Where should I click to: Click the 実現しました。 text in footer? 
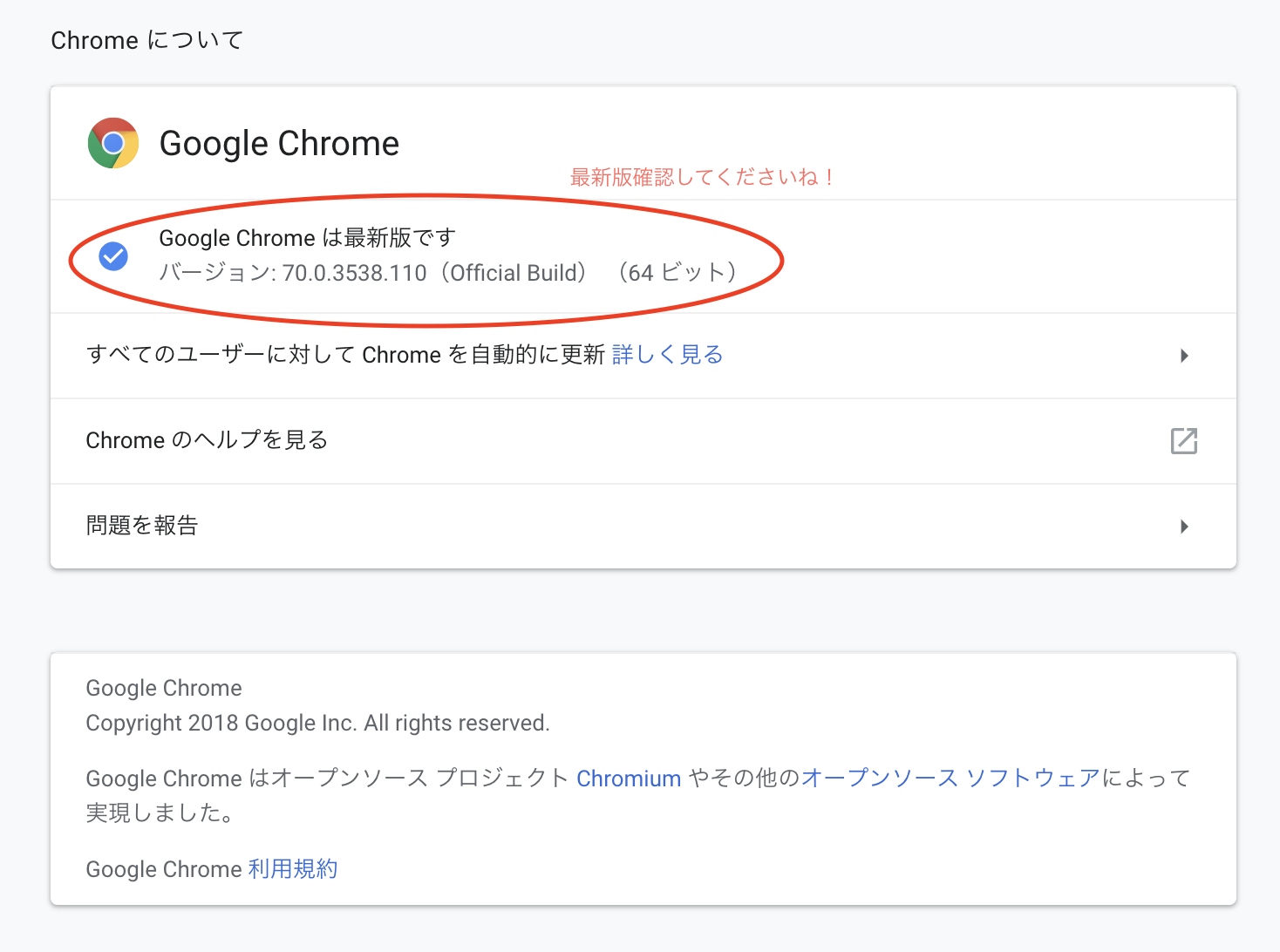tap(160, 813)
